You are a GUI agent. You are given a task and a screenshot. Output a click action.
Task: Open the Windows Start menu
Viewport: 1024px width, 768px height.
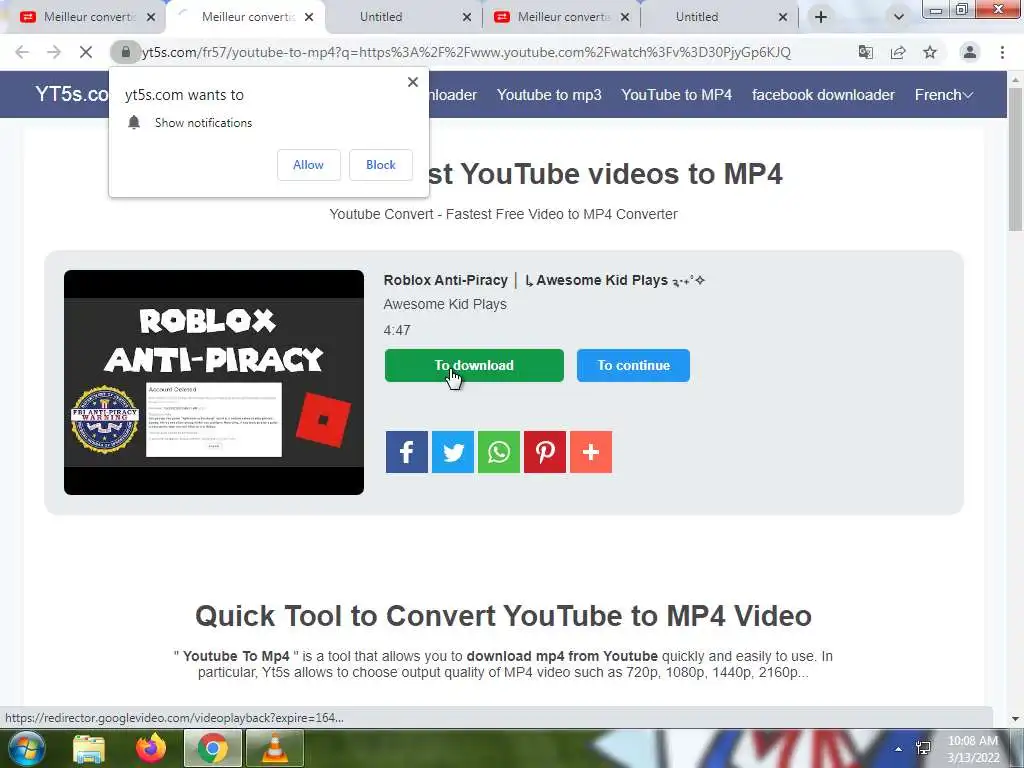[26, 748]
